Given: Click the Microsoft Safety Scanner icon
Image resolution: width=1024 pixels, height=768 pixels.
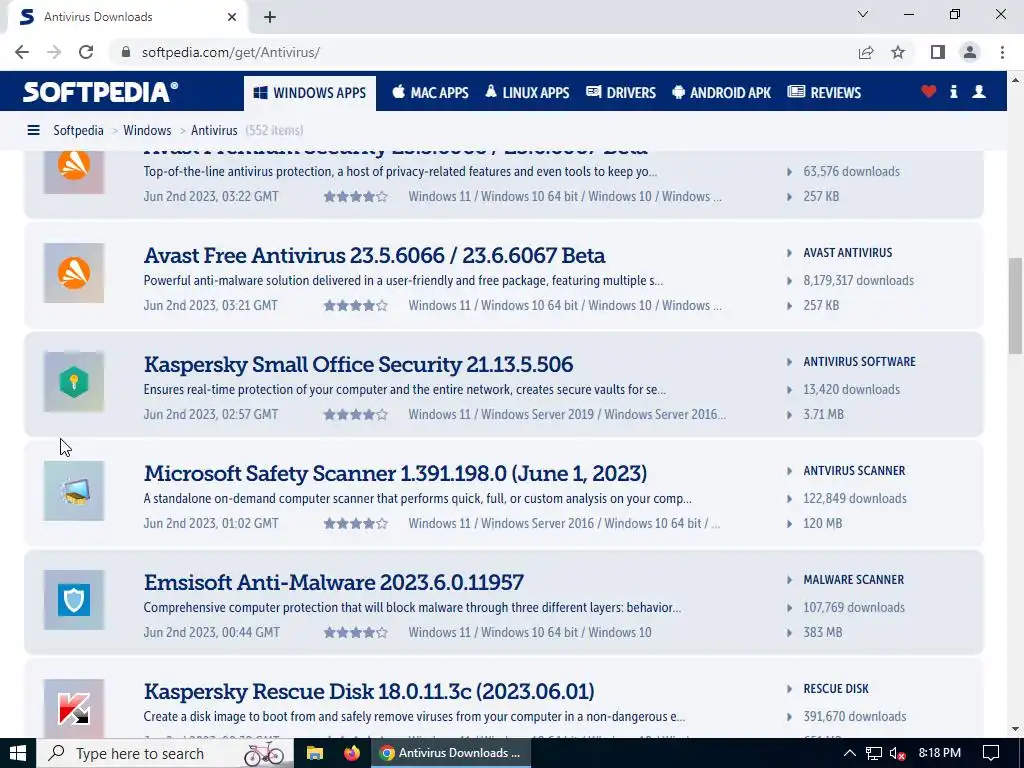Looking at the screenshot, I should pos(74,491).
